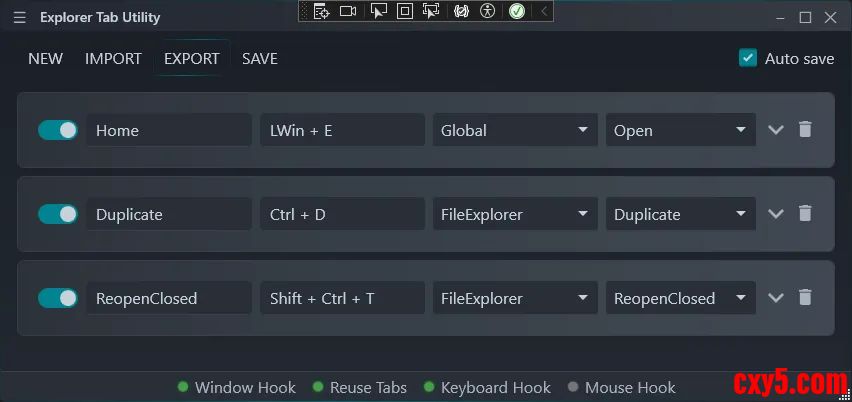Viewport: 852px width, 402px height.
Task: Click the Ctrl + D hotkey field
Action: [342, 214]
